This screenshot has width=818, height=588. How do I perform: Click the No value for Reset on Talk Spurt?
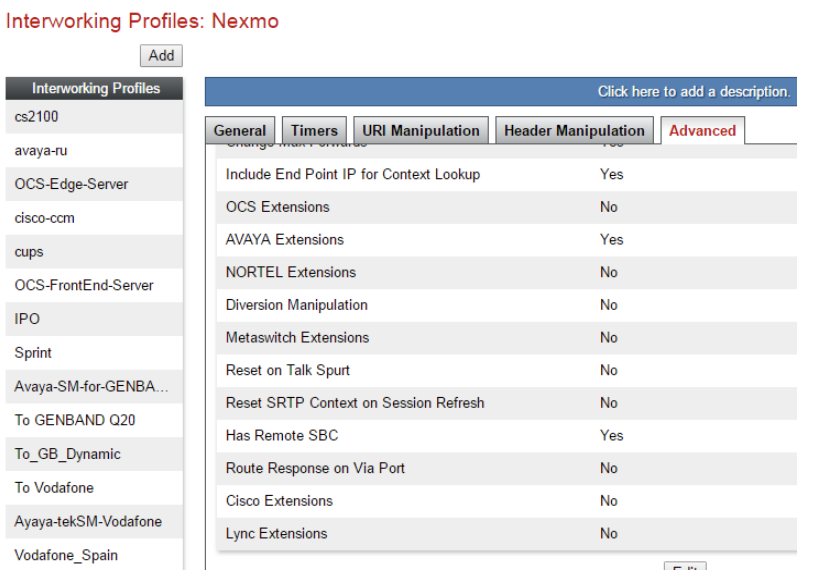pyautogui.click(x=608, y=370)
